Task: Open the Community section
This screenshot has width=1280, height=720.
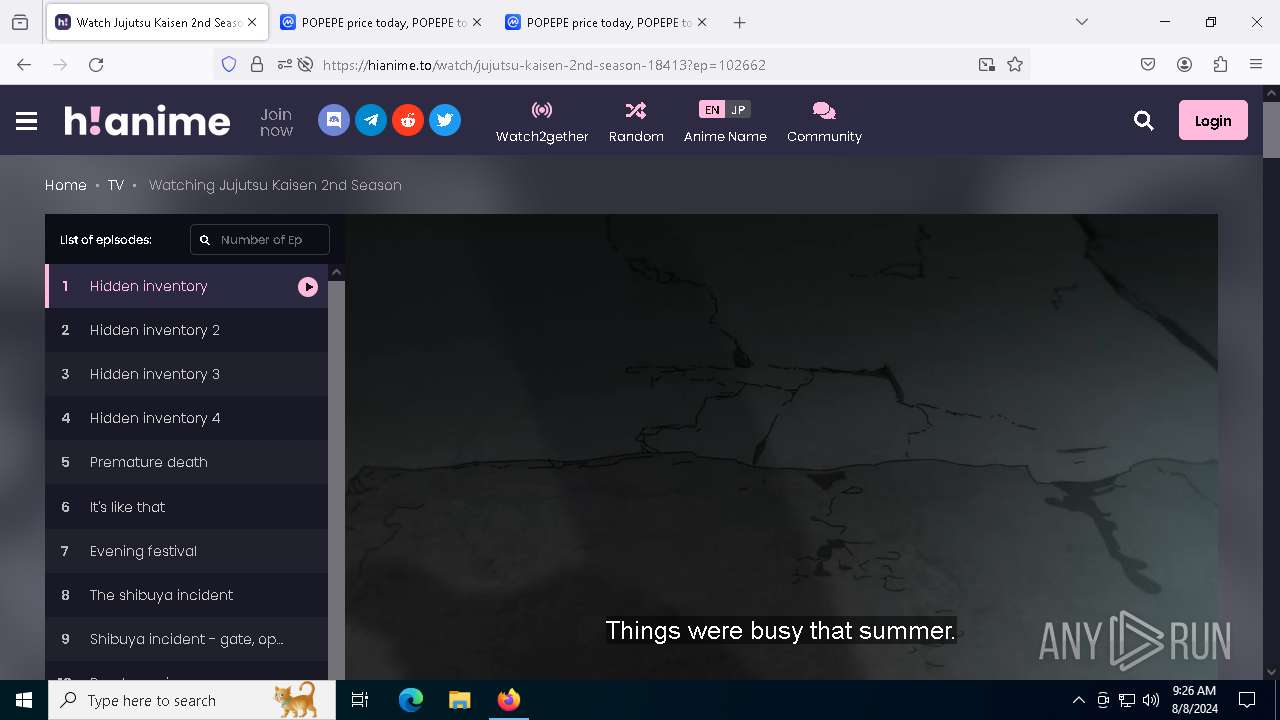Action: click(x=824, y=122)
